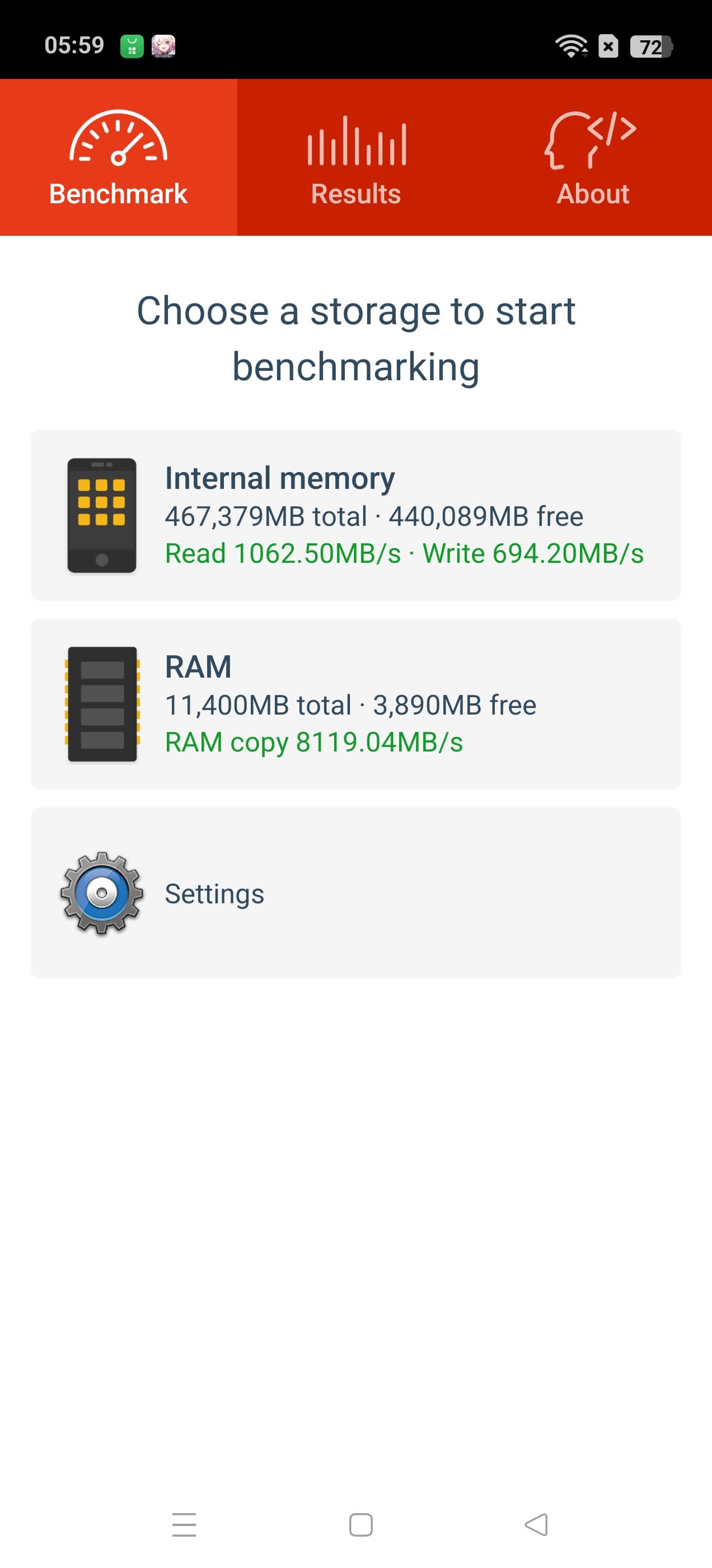Tap the anime avatar notification icon
The height and width of the screenshot is (1568, 712).
pyautogui.click(x=163, y=46)
